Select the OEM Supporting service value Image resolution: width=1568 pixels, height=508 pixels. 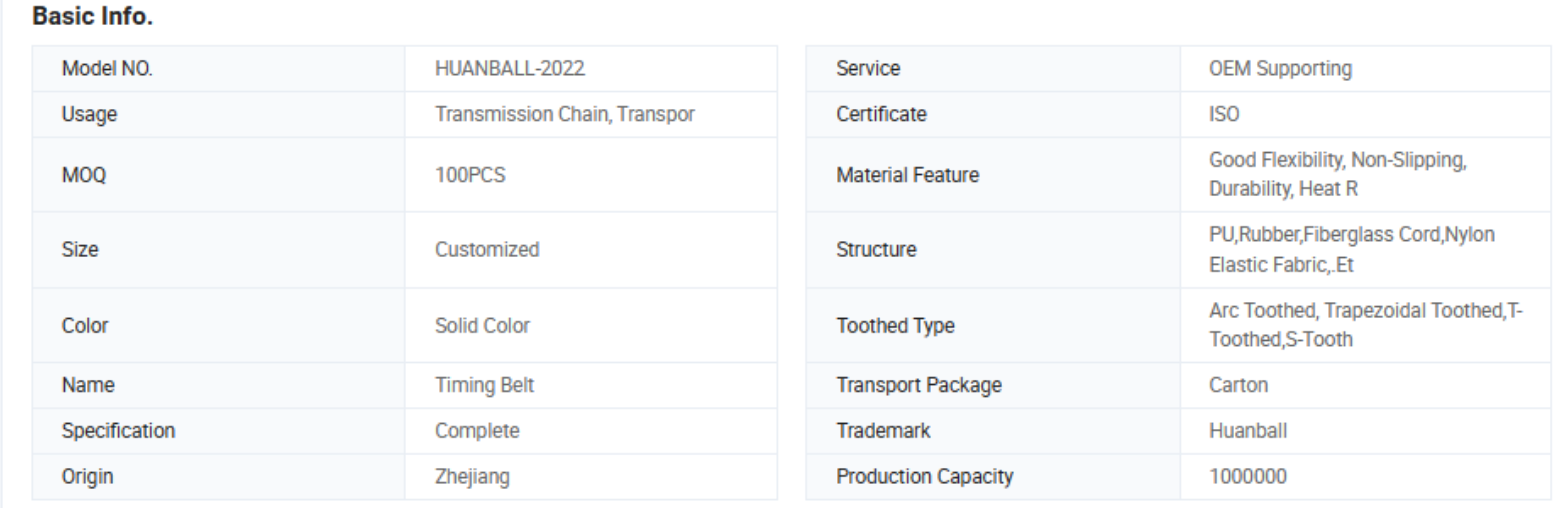tap(1280, 68)
